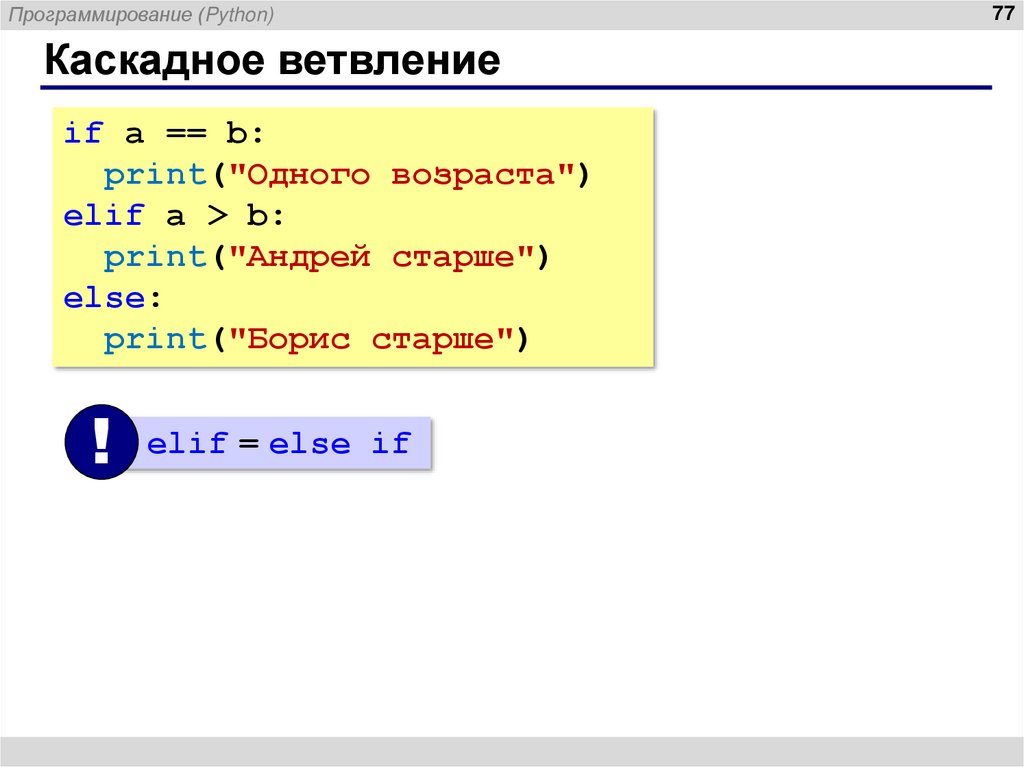The height and width of the screenshot is (767, 1024).
Task: Select the string "Одного возраста"
Action: [x=403, y=173]
